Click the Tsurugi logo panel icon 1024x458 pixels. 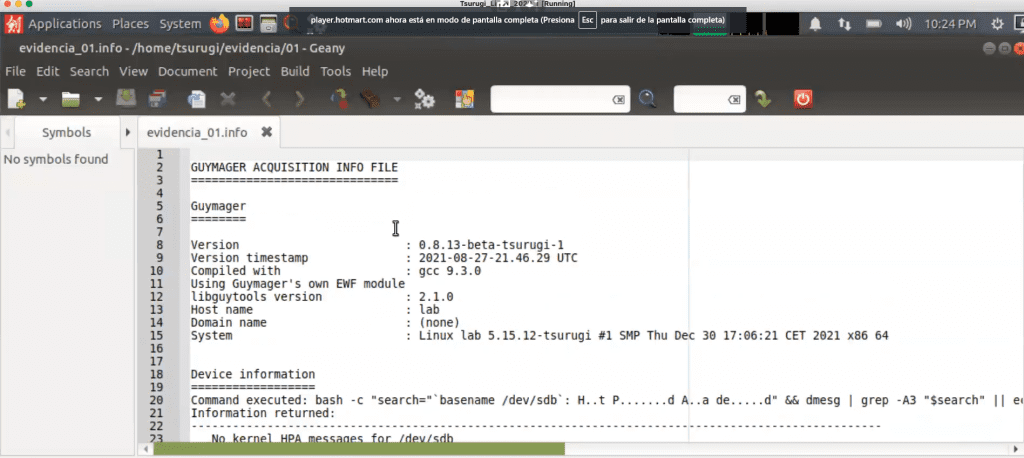pyautogui.click(x=14, y=24)
